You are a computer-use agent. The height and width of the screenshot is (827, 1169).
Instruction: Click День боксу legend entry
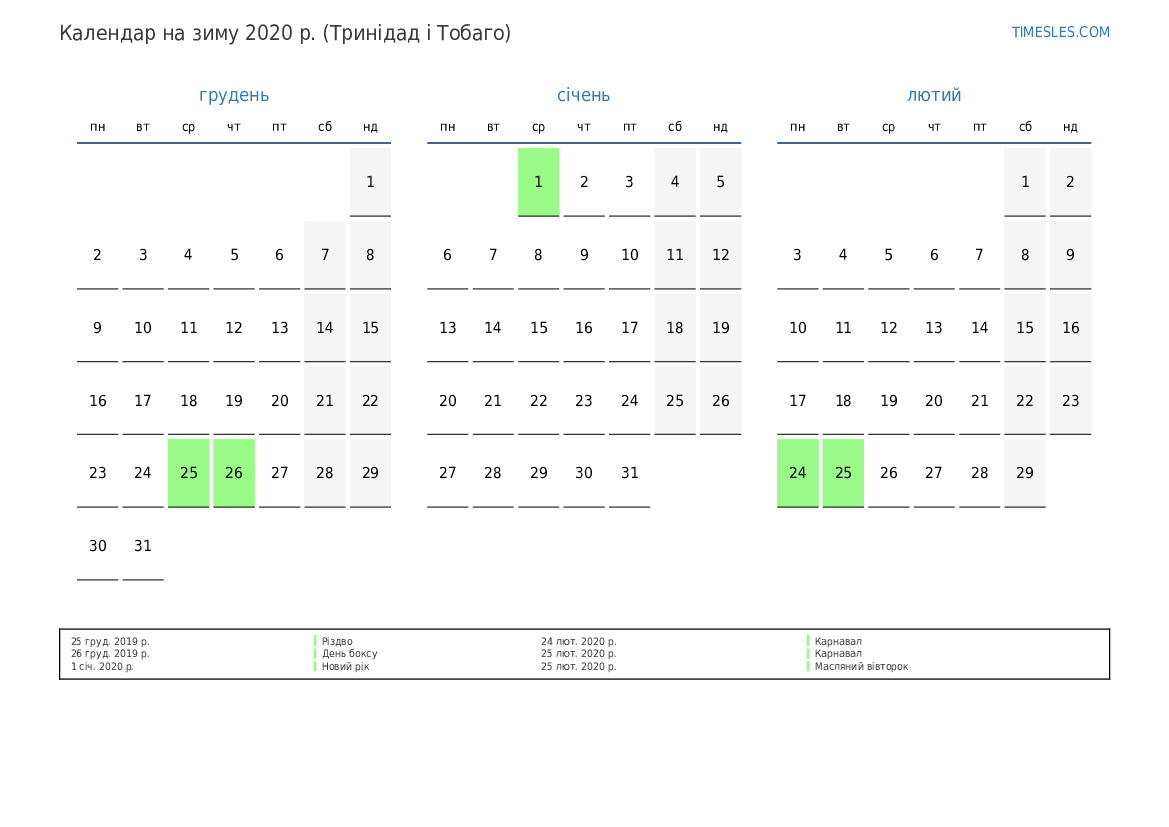tap(349, 654)
